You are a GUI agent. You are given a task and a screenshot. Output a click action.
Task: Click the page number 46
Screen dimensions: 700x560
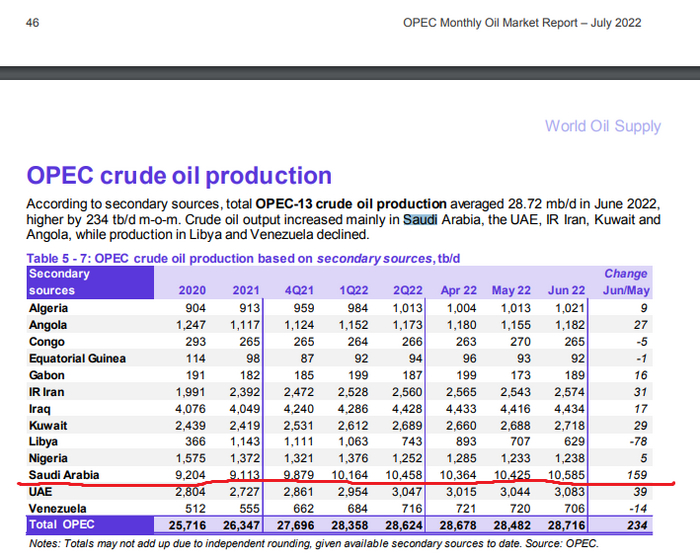pos(33,23)
